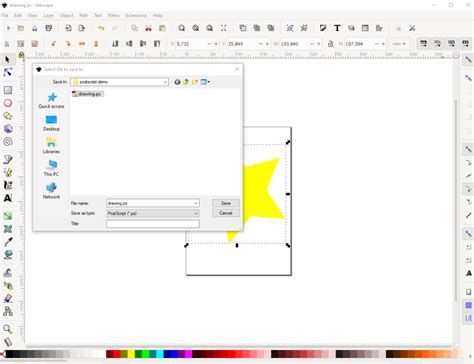Click the cut scissors icon
Viewport: 474px width, 364px height.
pyautogui.click(x=148, y=28)
